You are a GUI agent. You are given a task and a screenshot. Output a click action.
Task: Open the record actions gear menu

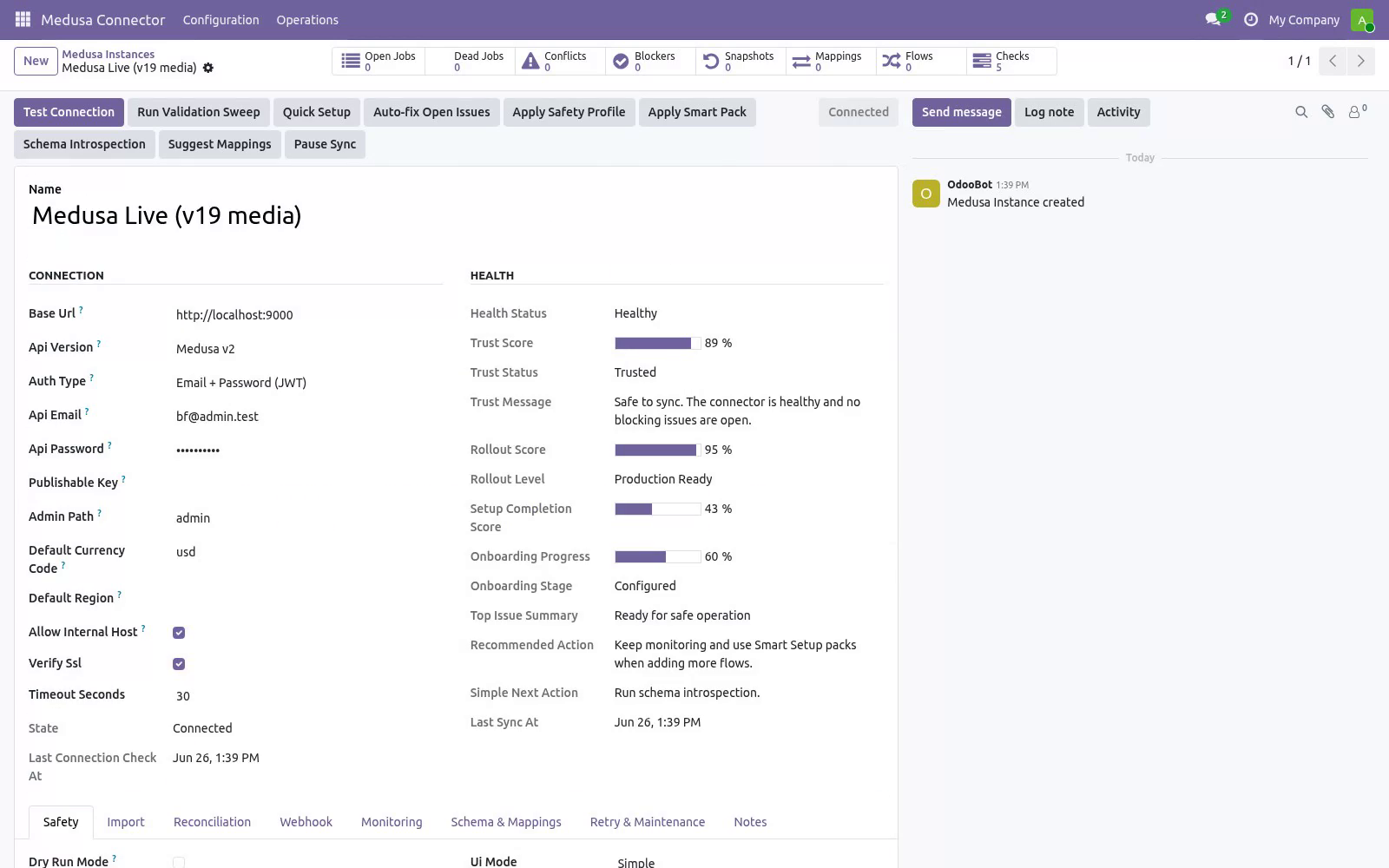[208, 68]
